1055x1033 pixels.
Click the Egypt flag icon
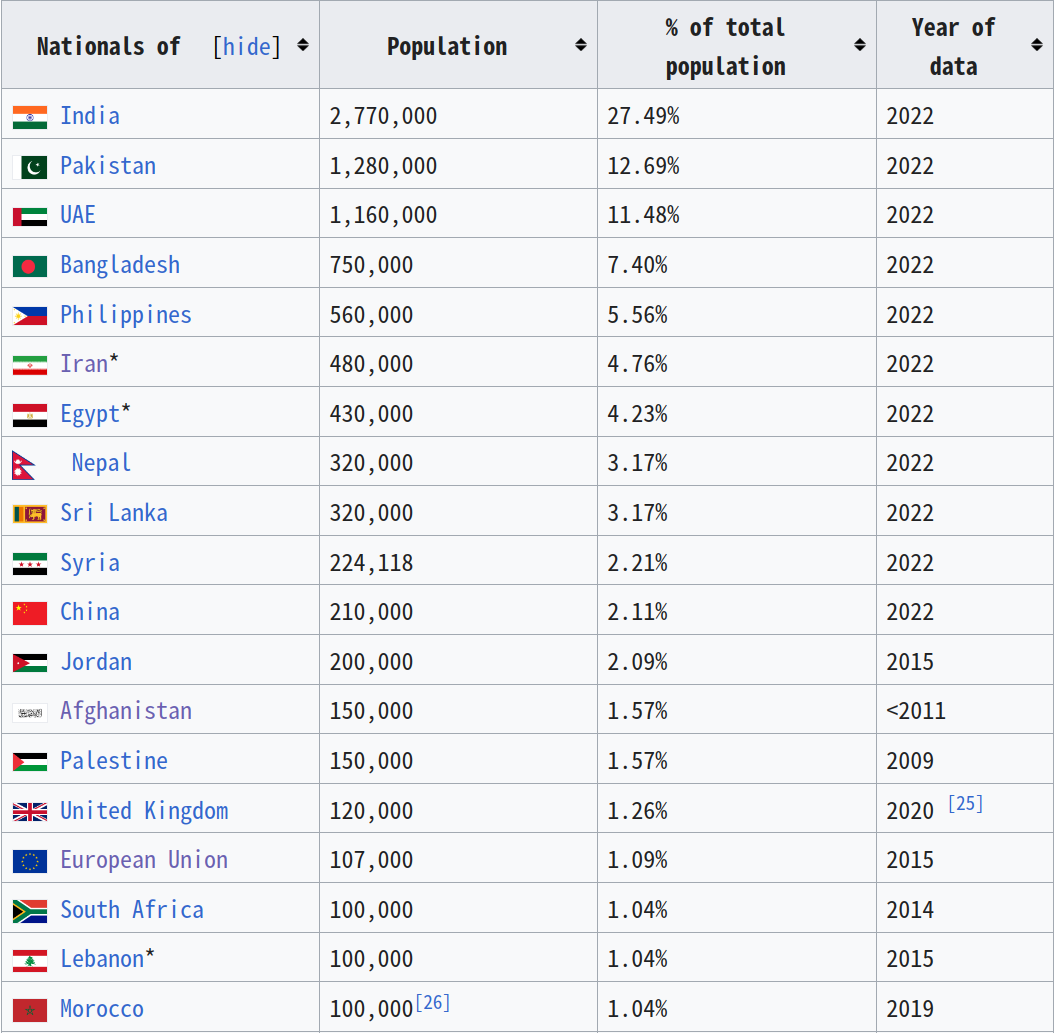coord(30,415)
